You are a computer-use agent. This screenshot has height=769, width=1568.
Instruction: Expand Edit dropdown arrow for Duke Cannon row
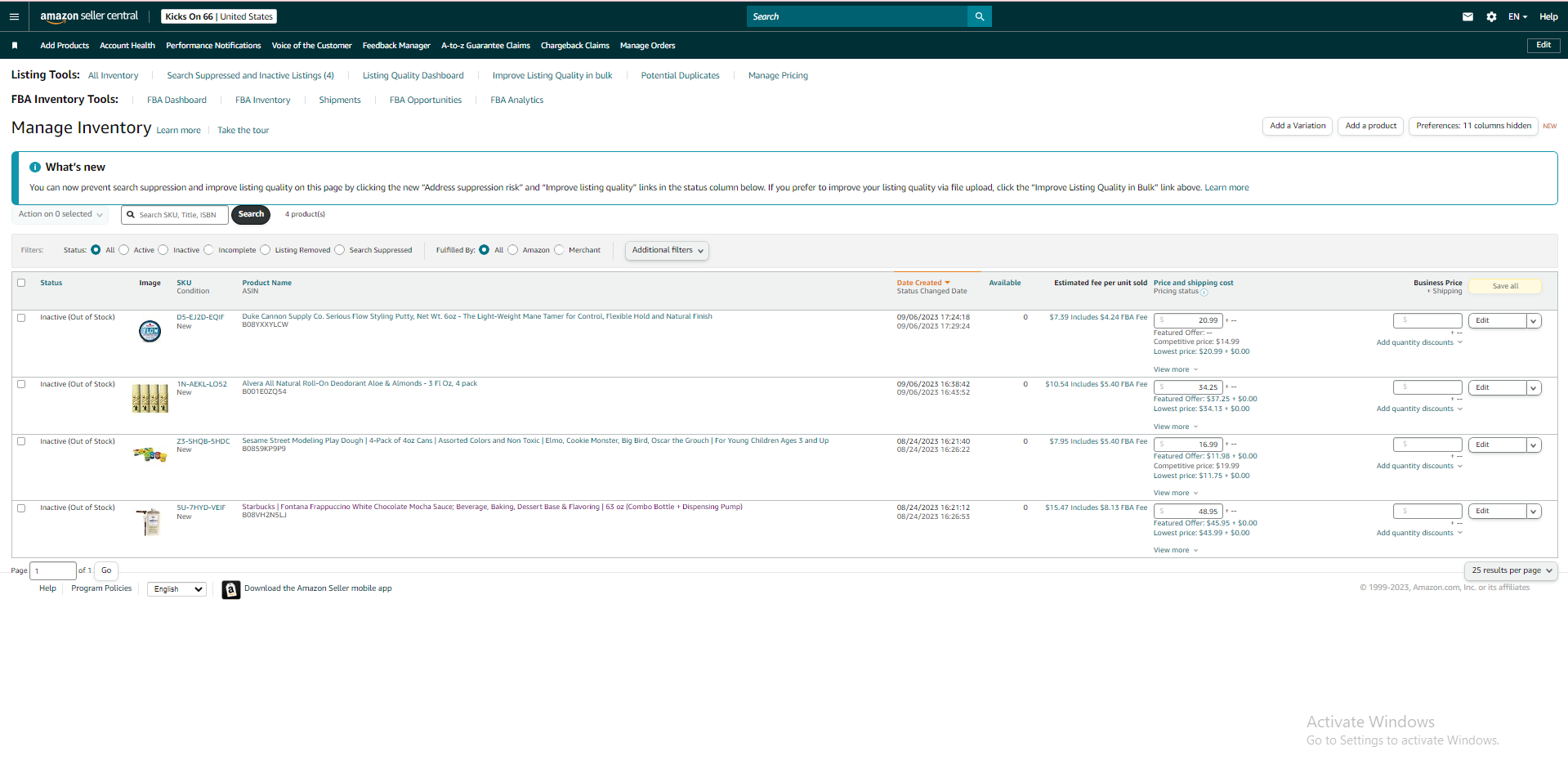pyautogui.click(x=1534, y=321)
